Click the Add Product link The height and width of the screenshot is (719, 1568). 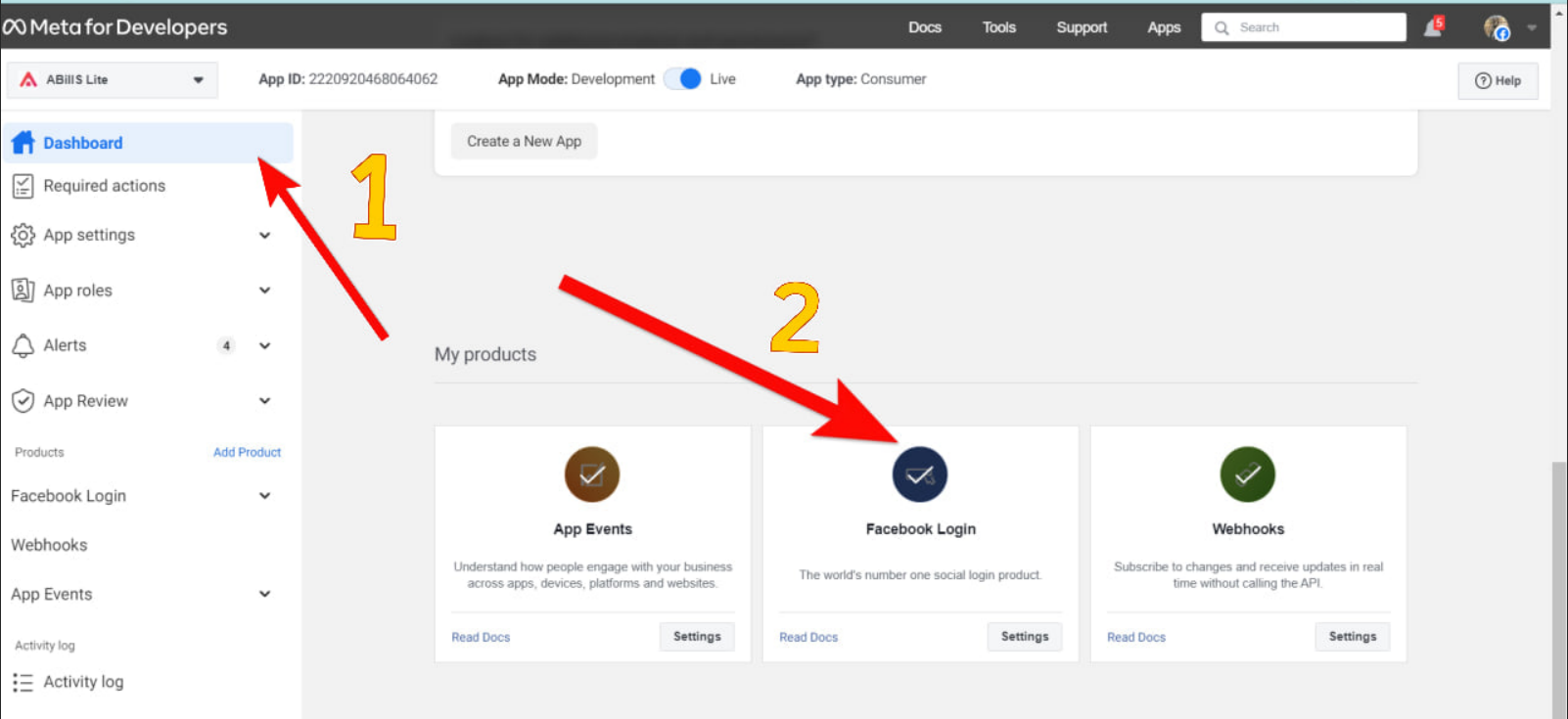coord(247,452)
